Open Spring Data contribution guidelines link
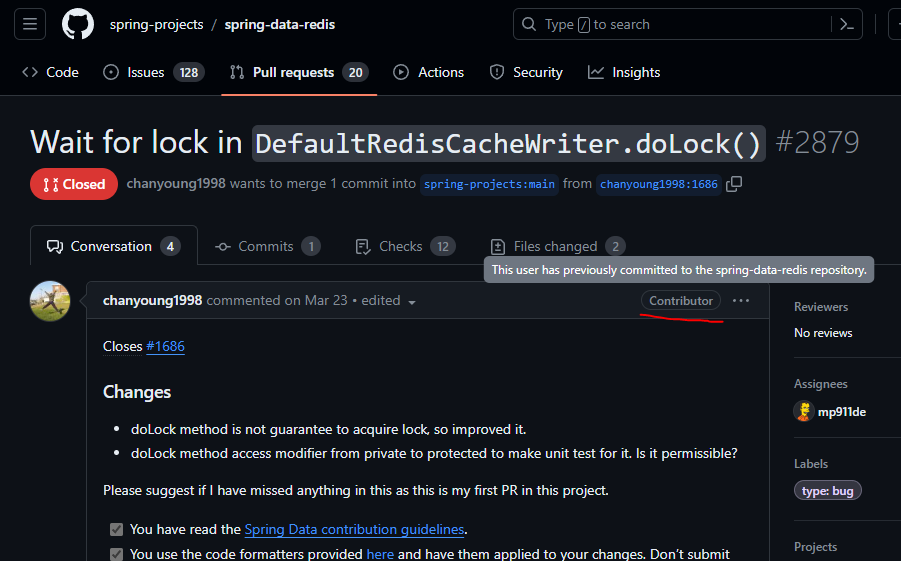Image resolution: width=901 pixels, height=561 pixels. click(355, 529)
